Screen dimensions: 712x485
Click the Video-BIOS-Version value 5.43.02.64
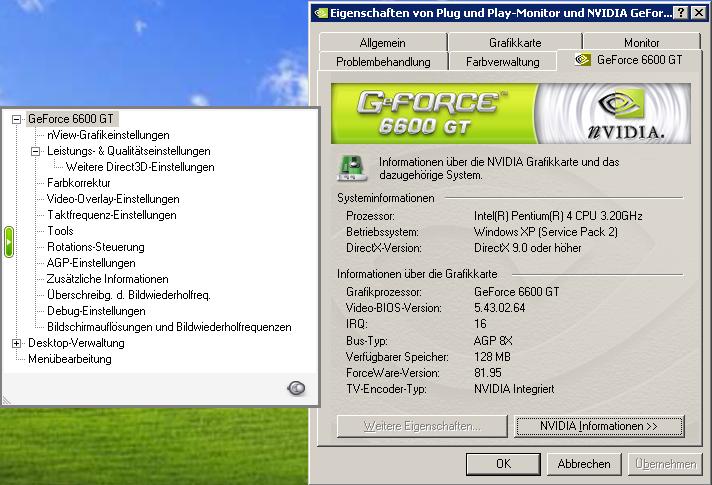(499, 307)
